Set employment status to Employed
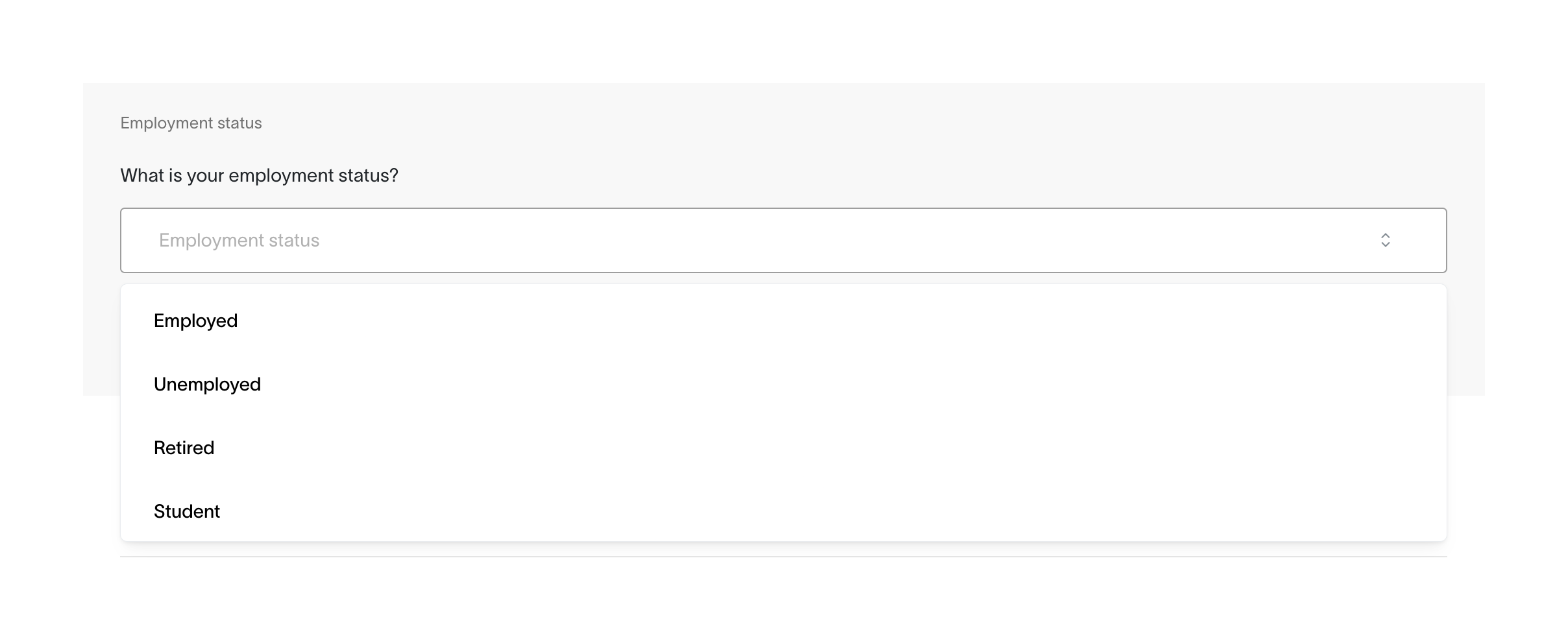This screenshot has height=641, width=1568. coord(195,320)
